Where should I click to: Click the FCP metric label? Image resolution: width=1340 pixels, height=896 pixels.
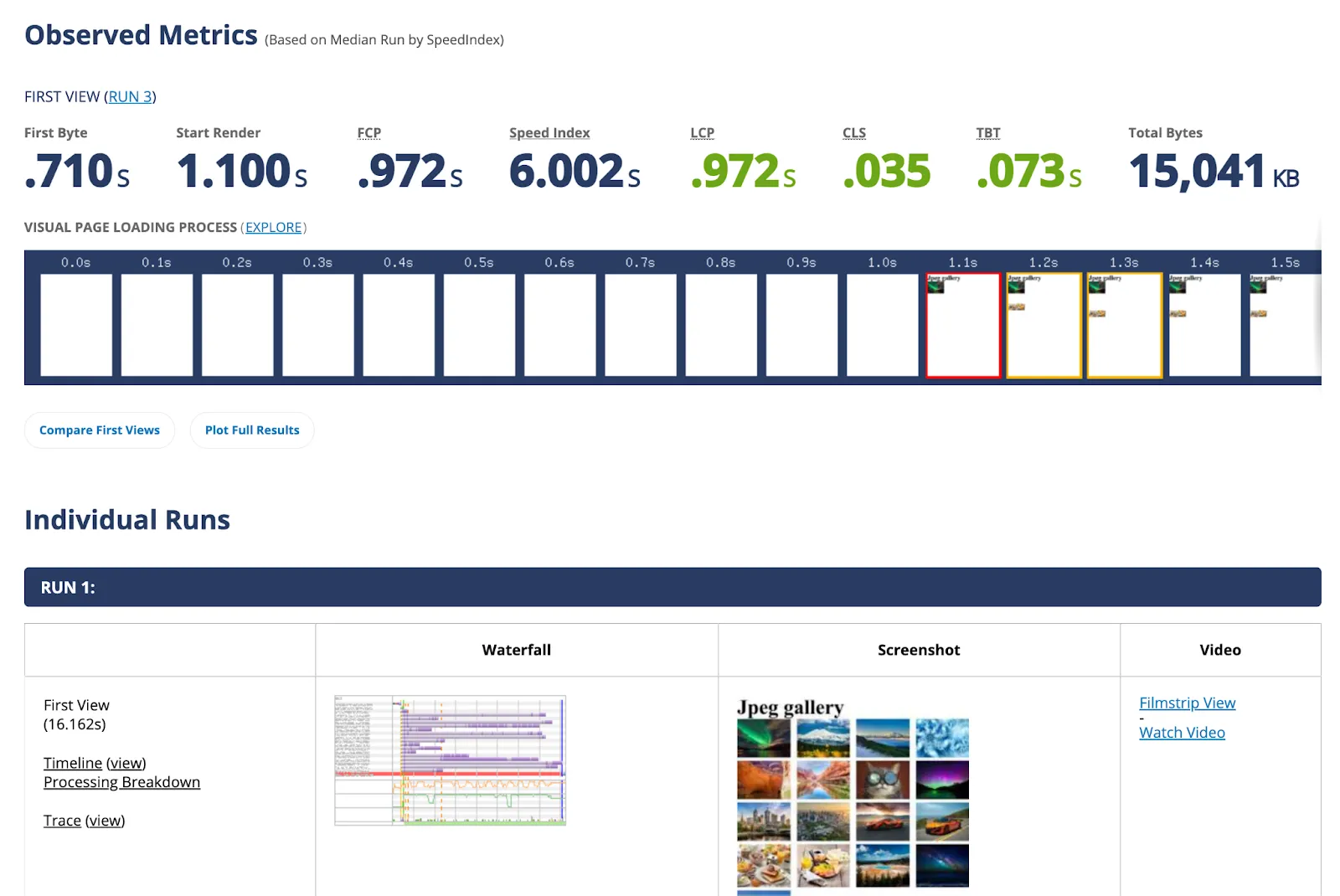(x=369, y=133)
